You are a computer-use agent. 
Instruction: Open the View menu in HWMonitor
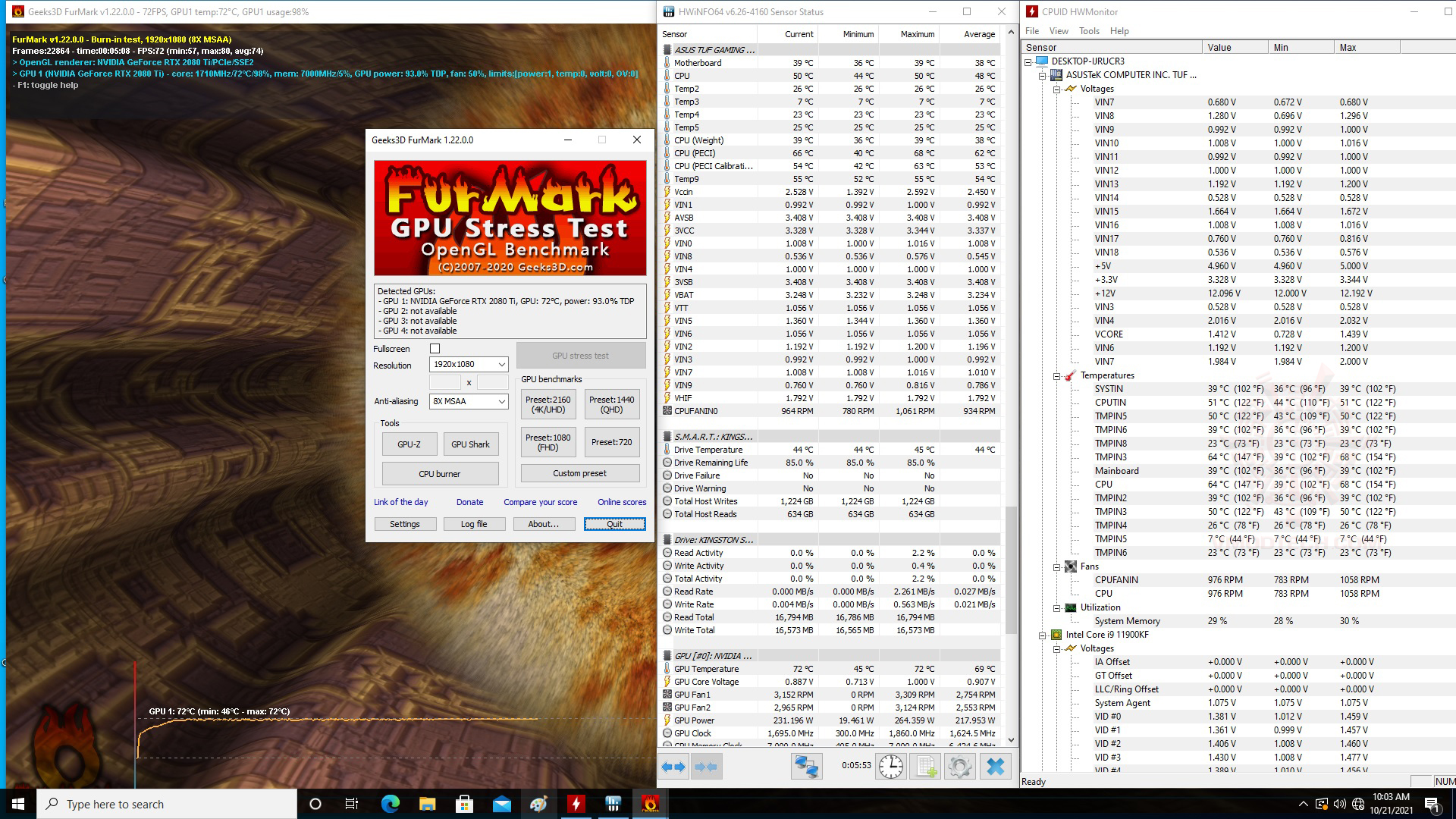click(x=1059, y=31)
